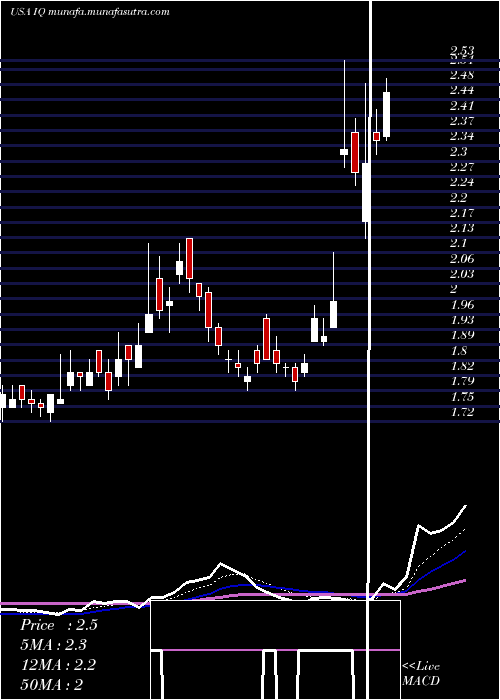Click the 1.75 price axis label
500x700 pixels.
(x=462, y=397)
